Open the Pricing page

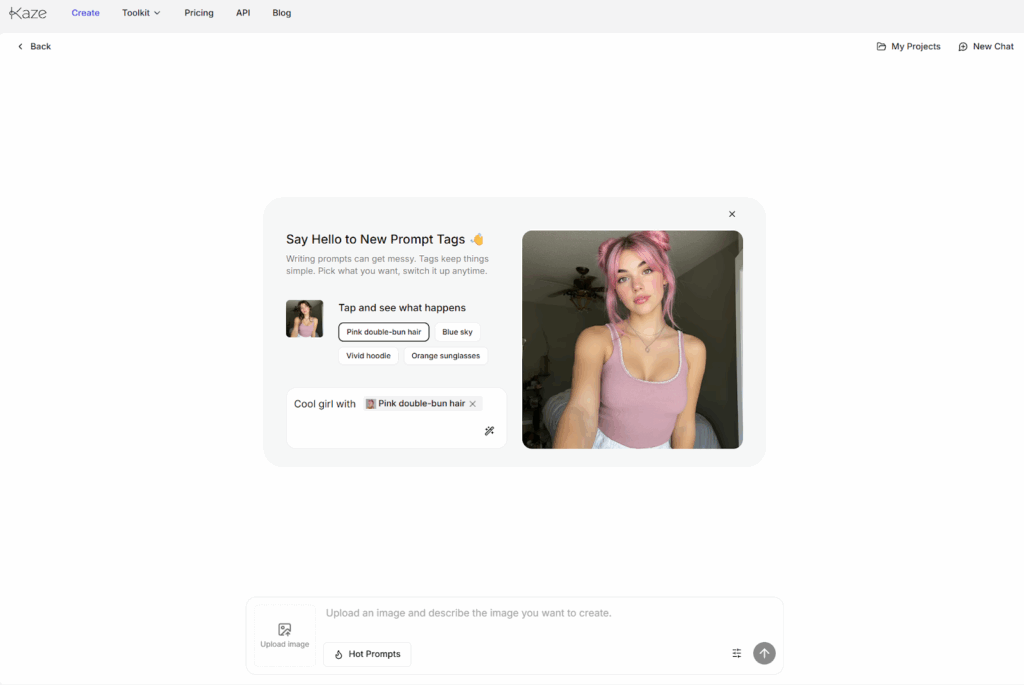tap(199, 13)
